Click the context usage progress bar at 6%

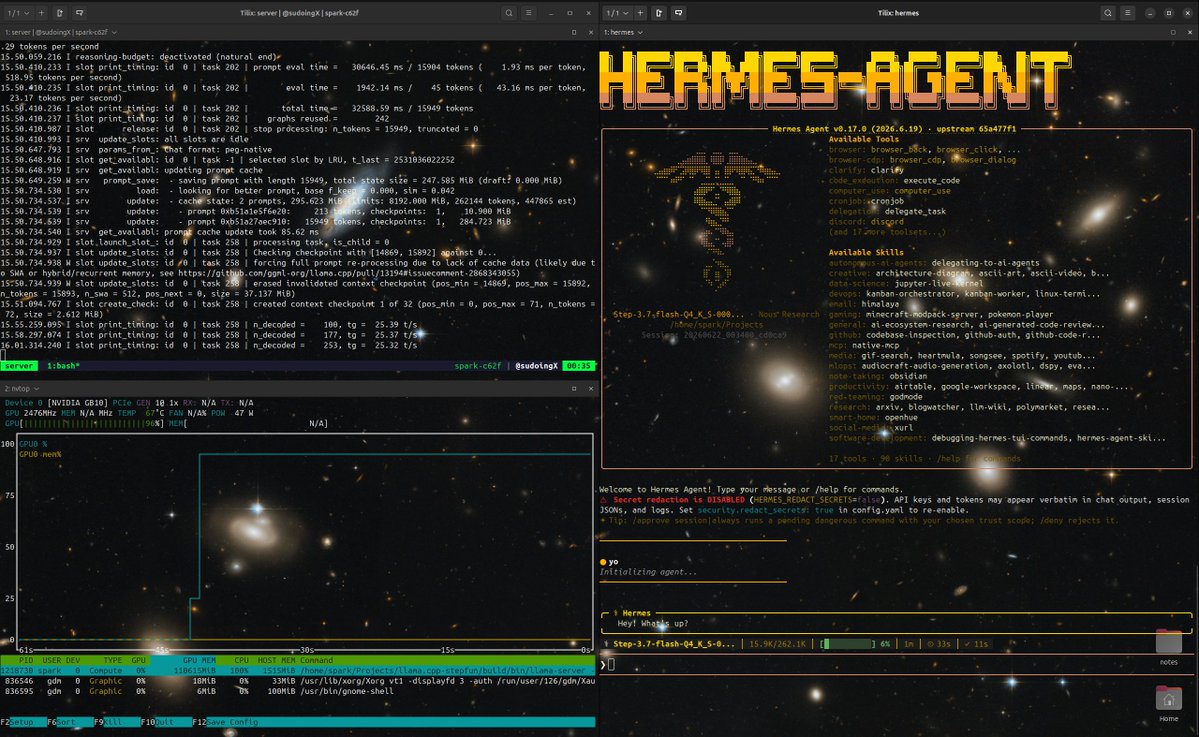click(x=847, y=644)
